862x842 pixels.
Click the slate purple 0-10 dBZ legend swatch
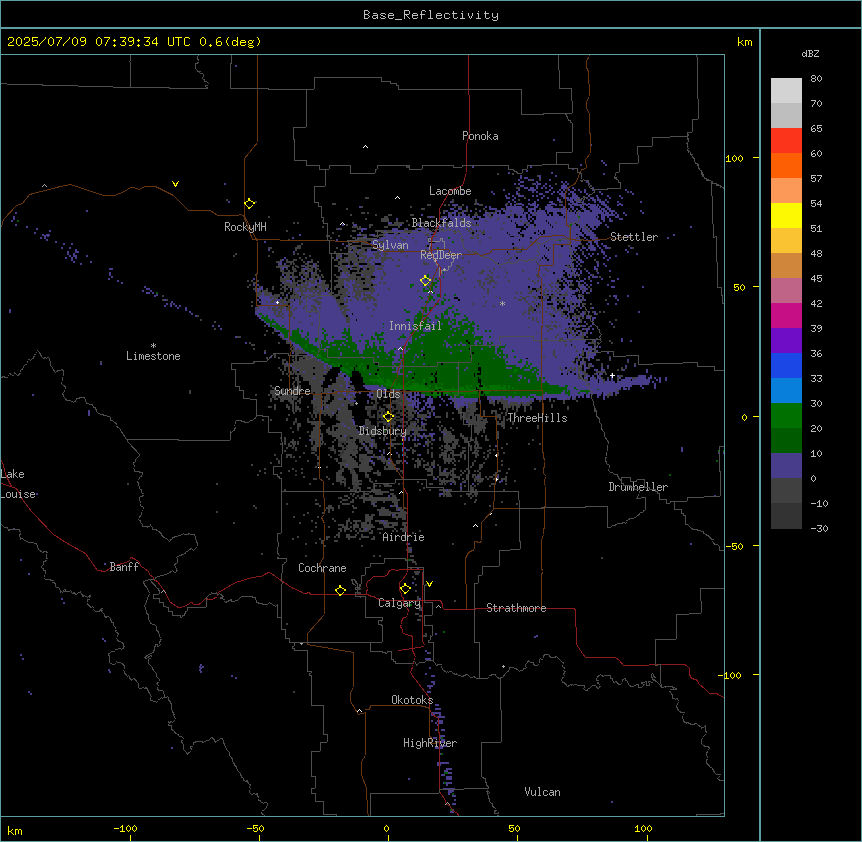point(786,466)
